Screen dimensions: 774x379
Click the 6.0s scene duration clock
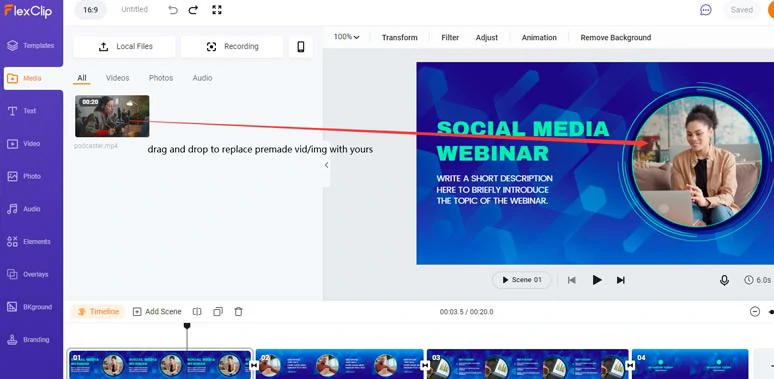[758, 280]
